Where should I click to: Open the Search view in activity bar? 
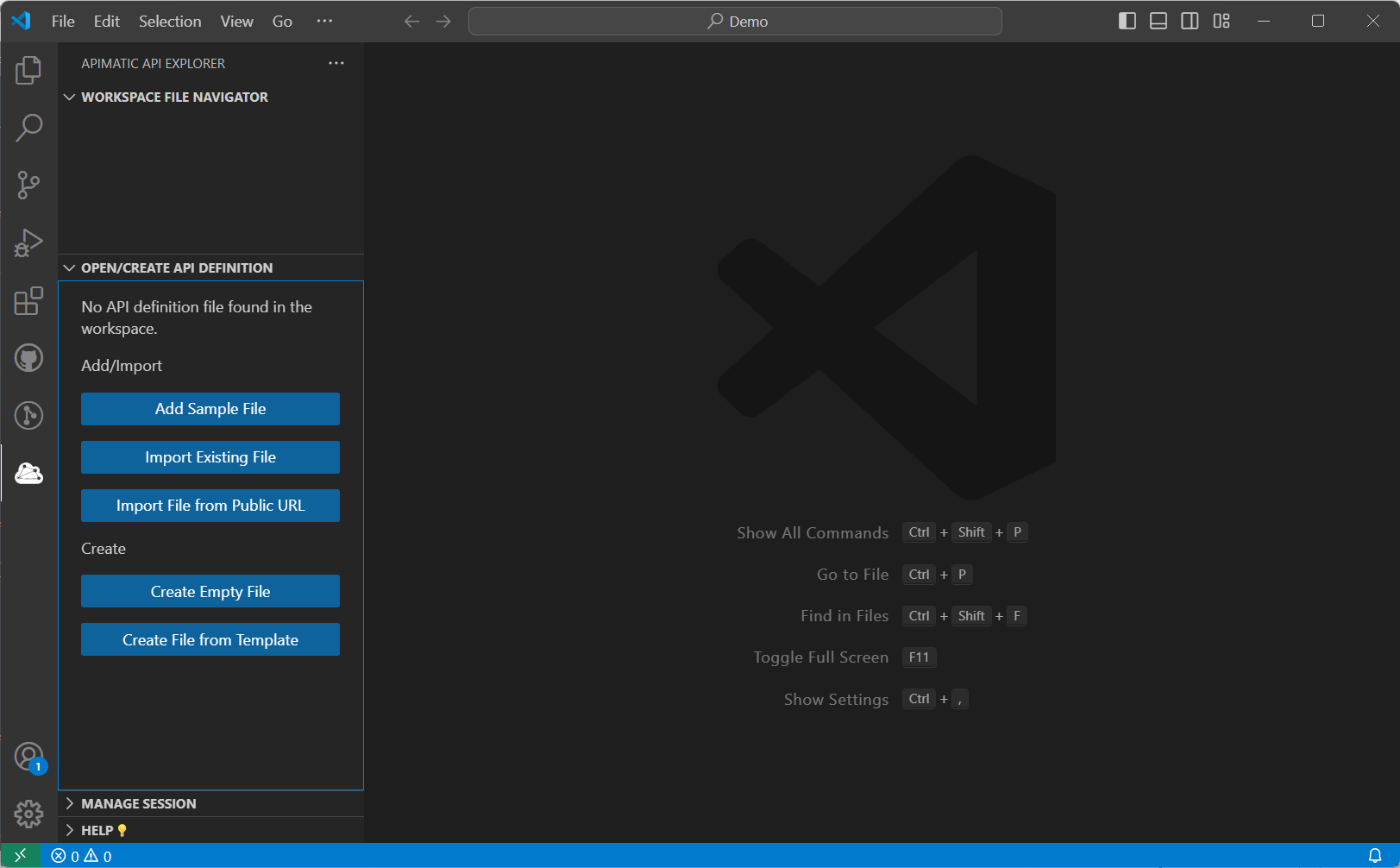[x=28, y=128]
